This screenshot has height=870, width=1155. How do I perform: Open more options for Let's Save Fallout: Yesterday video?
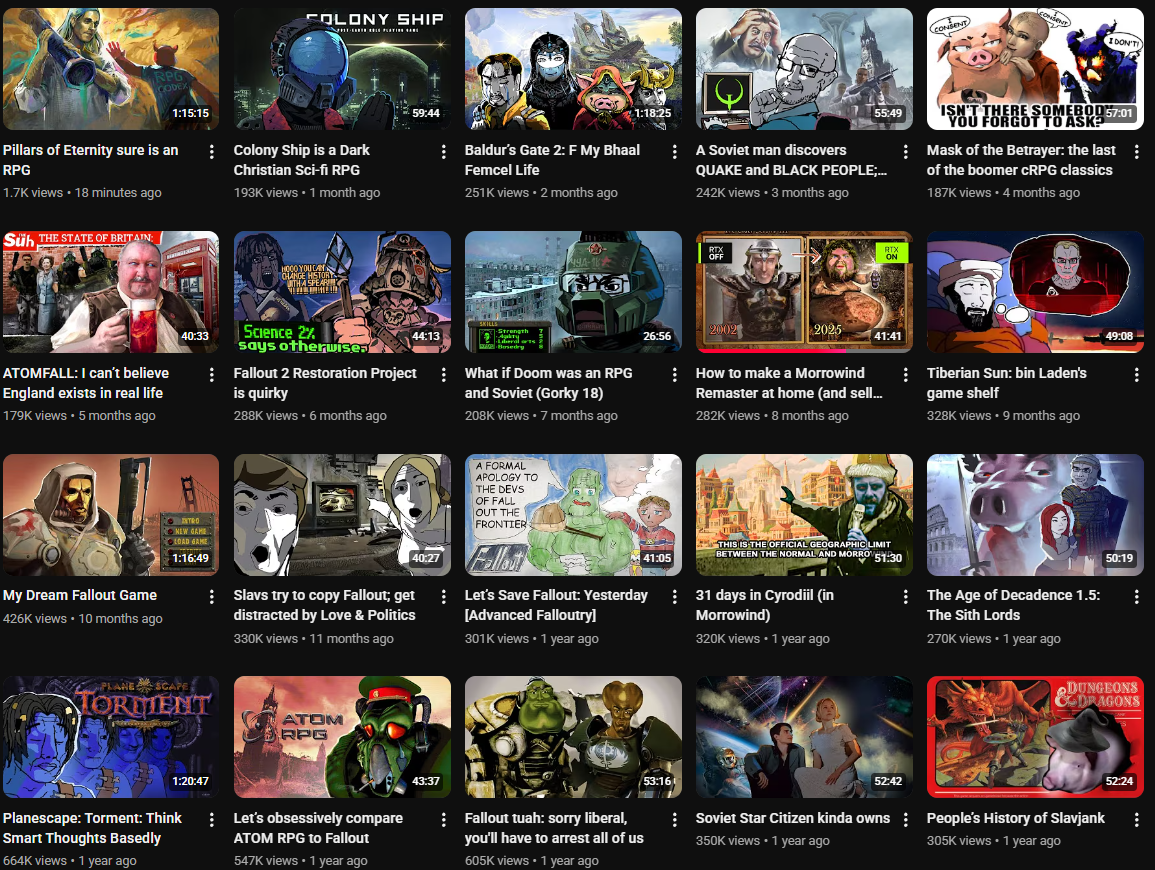coord(674,596)
